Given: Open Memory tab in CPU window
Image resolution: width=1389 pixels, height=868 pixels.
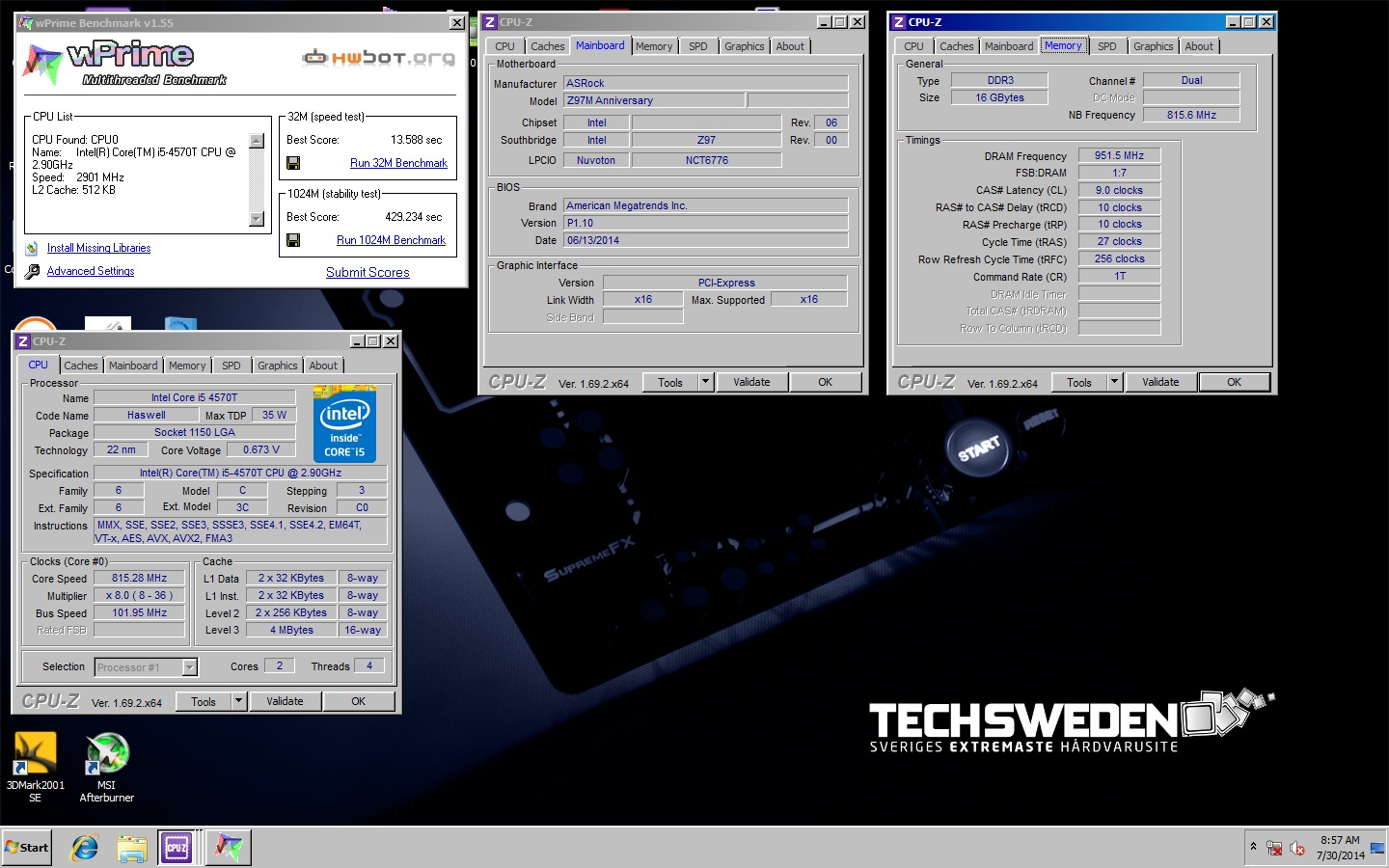Looking at the screenshot, I should 187,366.
